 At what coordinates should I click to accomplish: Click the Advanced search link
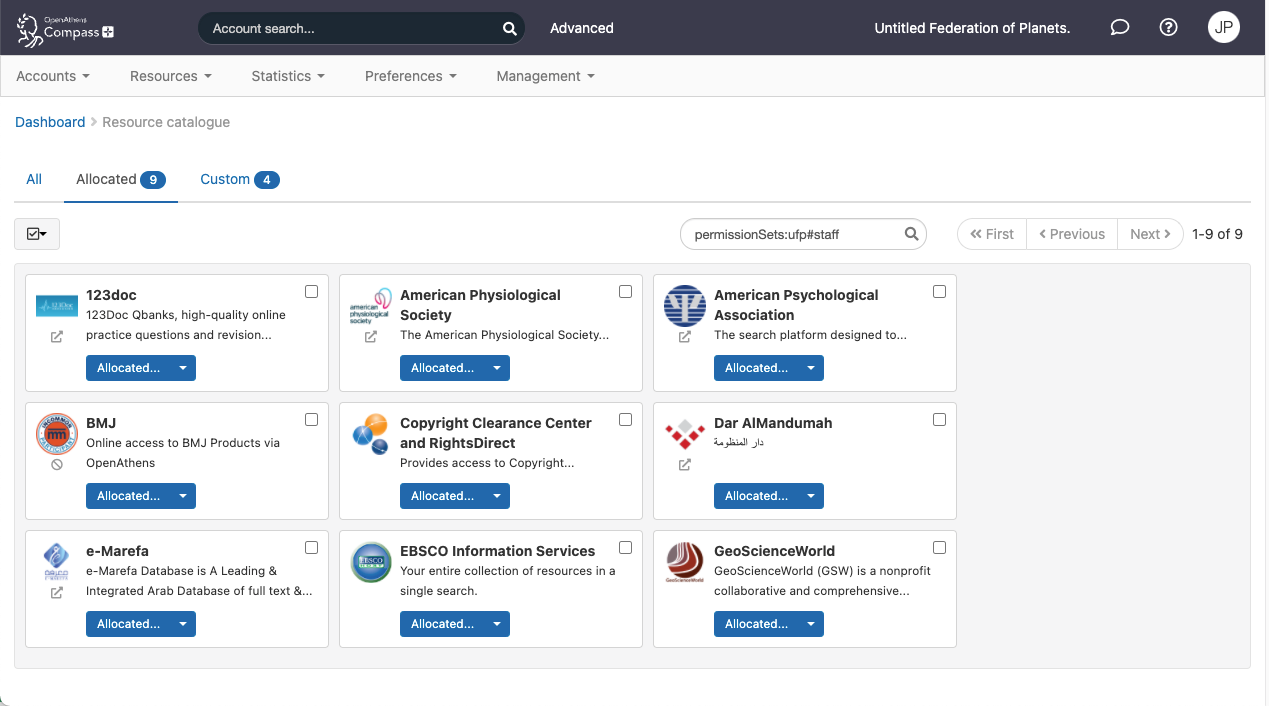[x=581, y=28]
